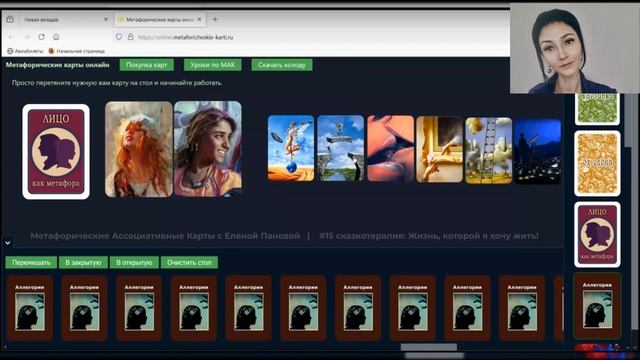Image resolution: width=640 pixels, height=360 pixels.
Task: Click the В открытую button
Action: [x=134, y=262]
